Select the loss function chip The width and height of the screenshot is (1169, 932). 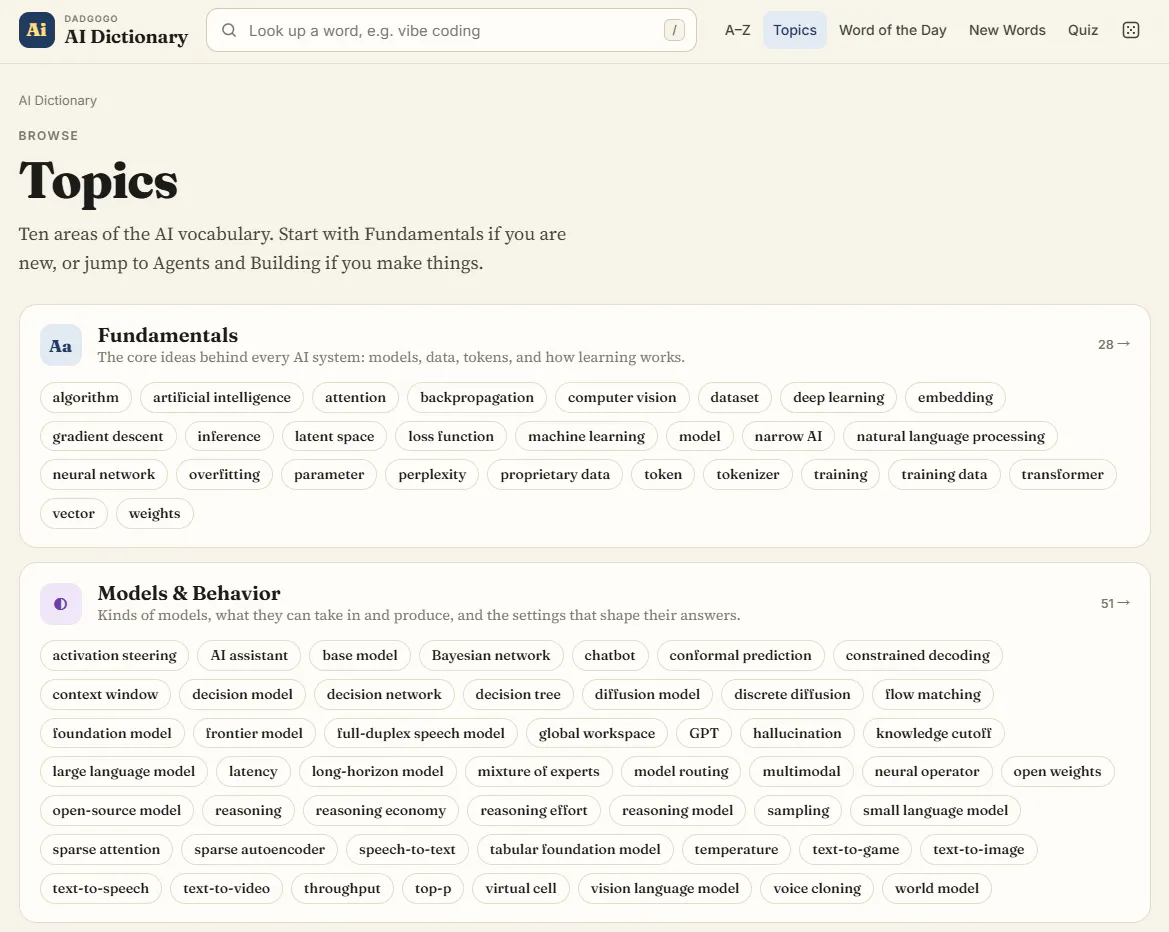(451, 436)
